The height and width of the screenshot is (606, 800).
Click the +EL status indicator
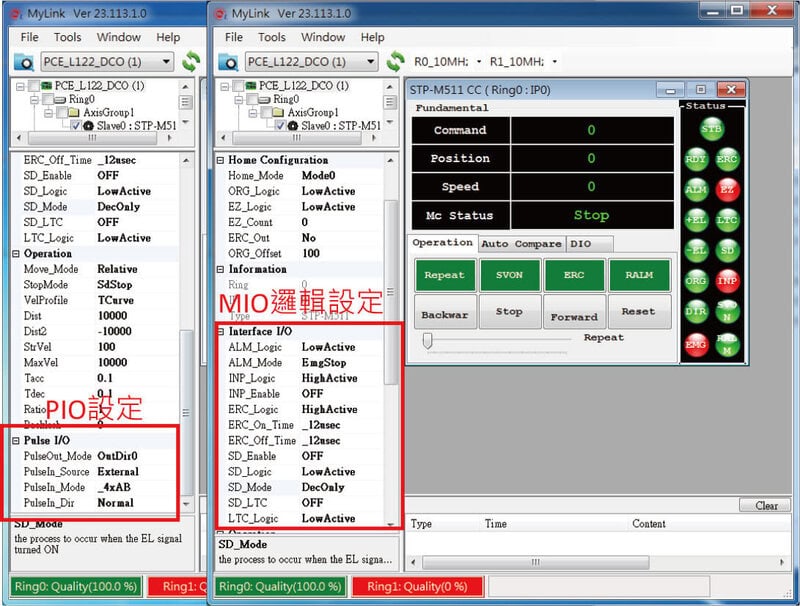[x=696, y=220]
